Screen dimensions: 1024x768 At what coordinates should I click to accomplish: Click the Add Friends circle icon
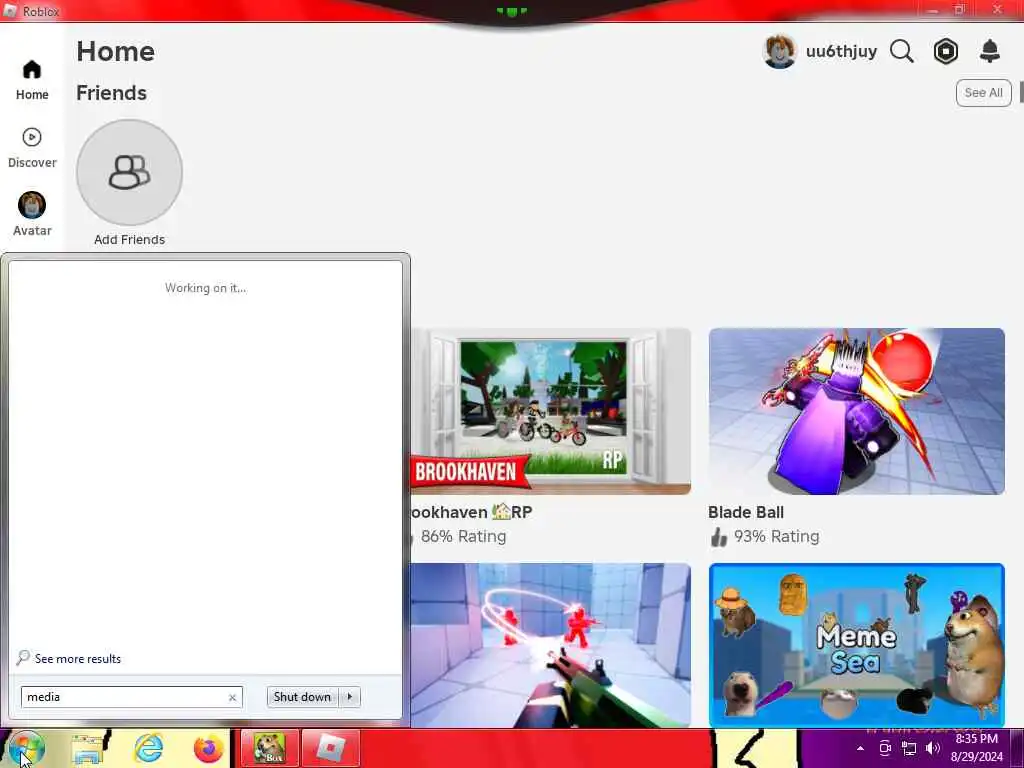coord(129,172)
